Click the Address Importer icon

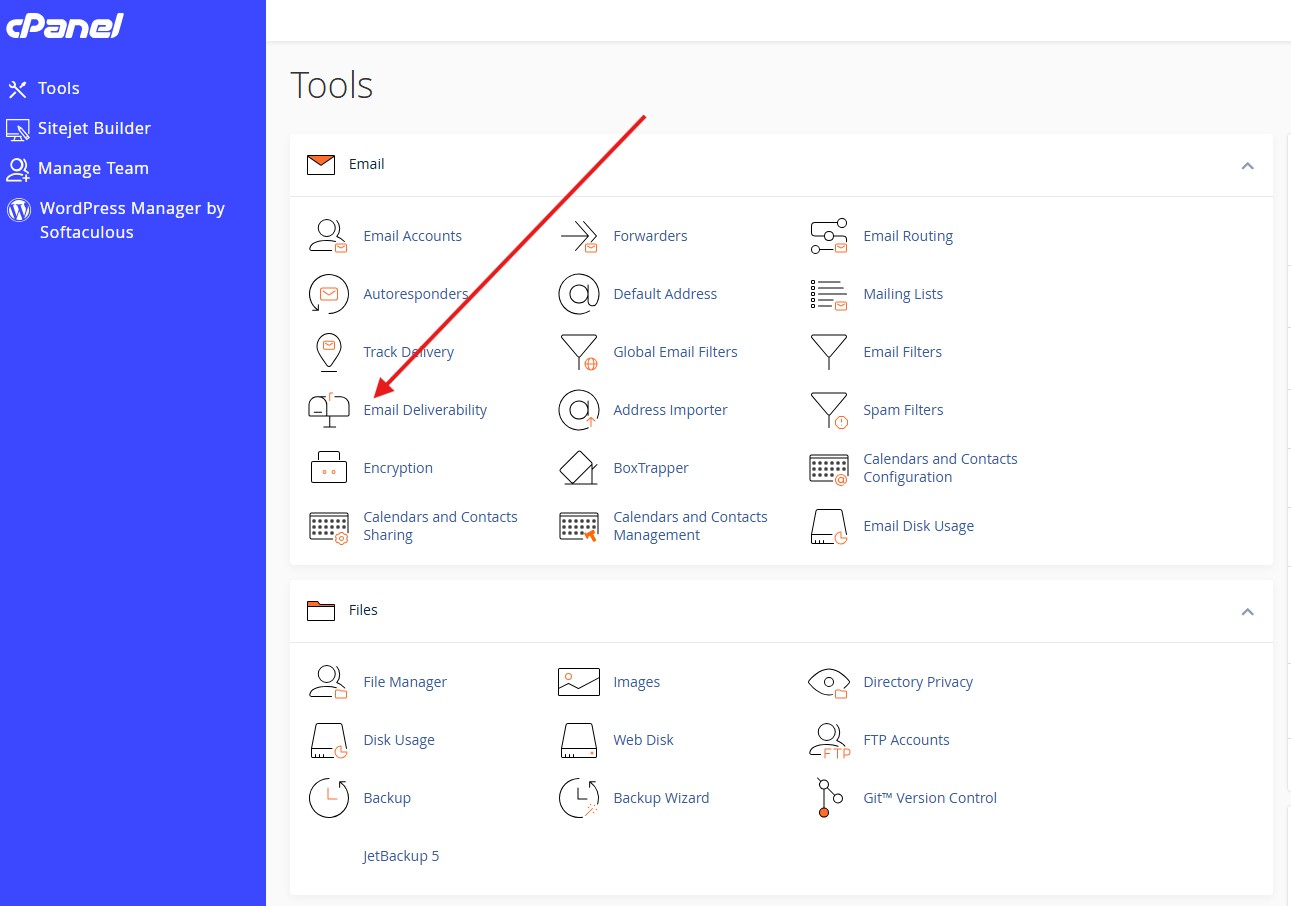(x=578, y=410)
